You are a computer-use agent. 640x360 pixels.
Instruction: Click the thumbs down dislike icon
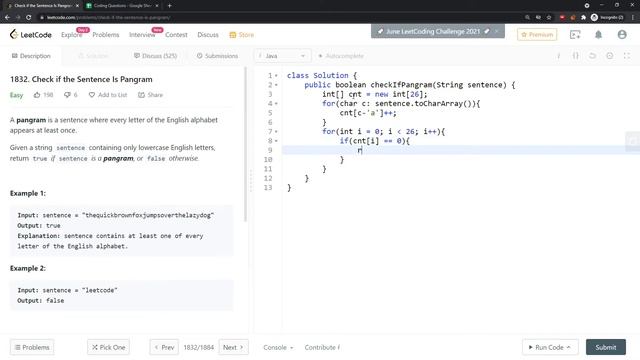pos(67,95)
